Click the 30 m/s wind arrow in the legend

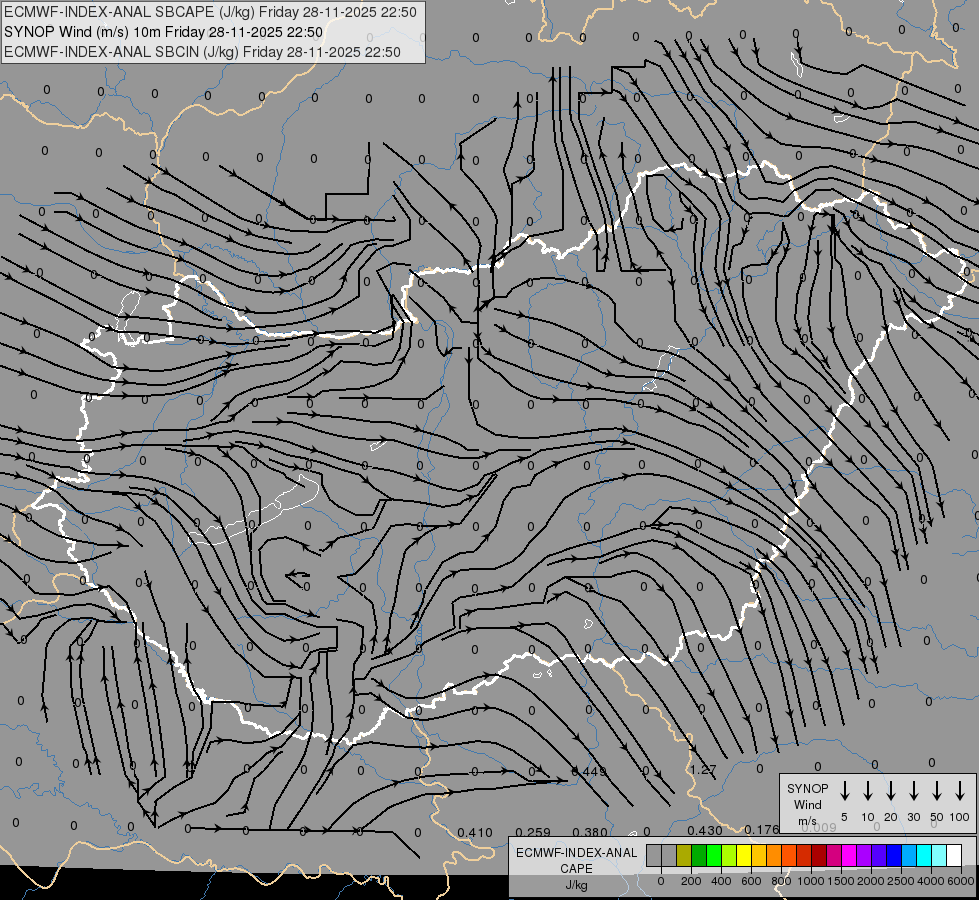[x=913, y=791]
